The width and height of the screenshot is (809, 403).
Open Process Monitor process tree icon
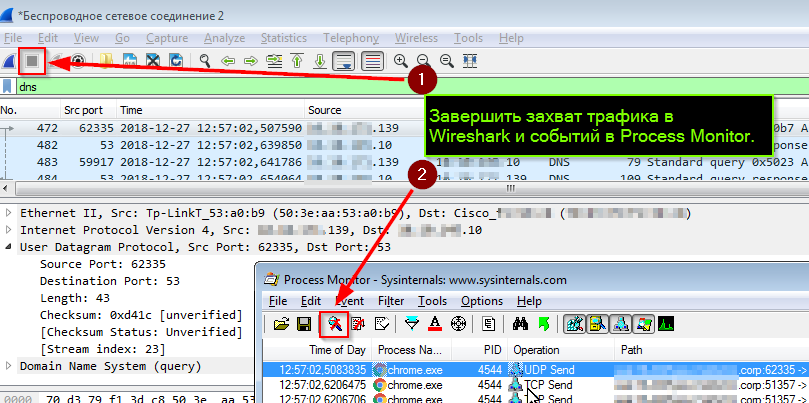pos(488,324)
